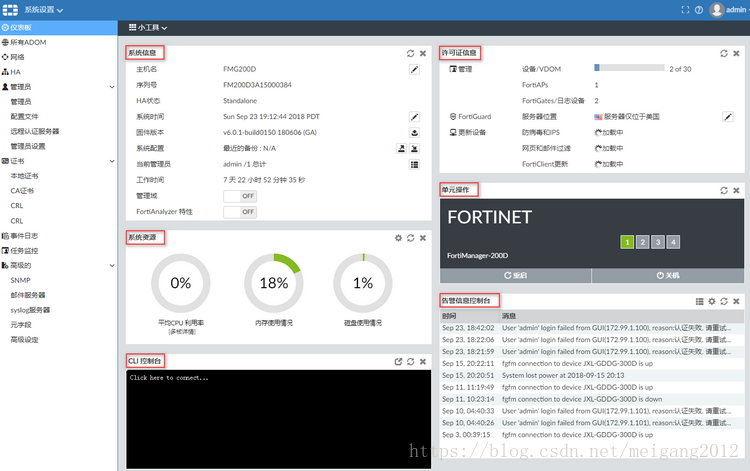
Task: Edit FortiGuard 服务器位置 with pencil icon
Action: click(x=728, y=117)
